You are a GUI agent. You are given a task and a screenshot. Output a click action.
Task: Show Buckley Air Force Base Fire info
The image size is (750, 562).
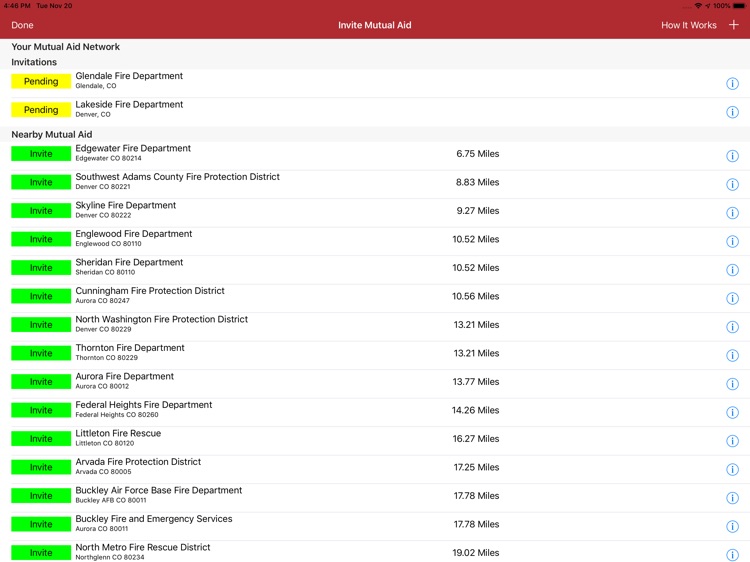coord(732,498)
